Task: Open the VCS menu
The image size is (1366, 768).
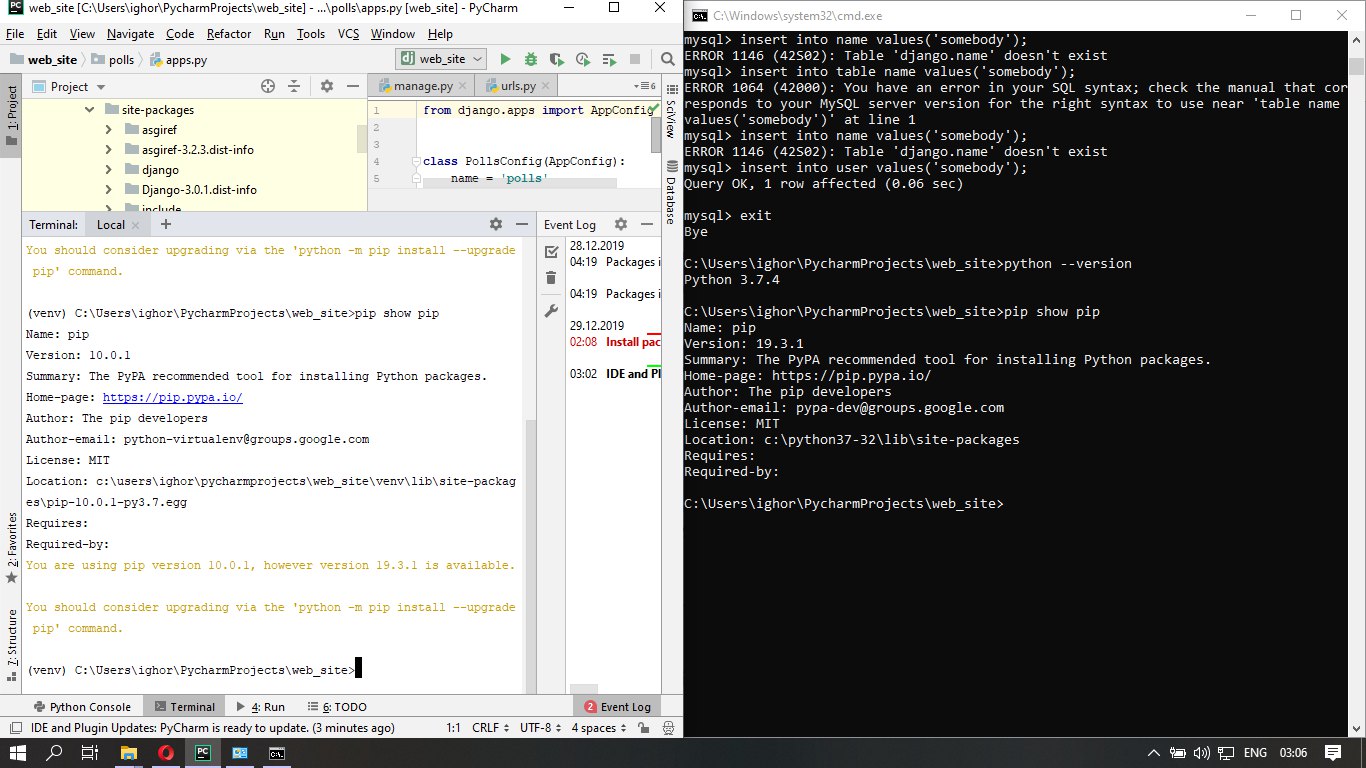Action: click(348, 34)
